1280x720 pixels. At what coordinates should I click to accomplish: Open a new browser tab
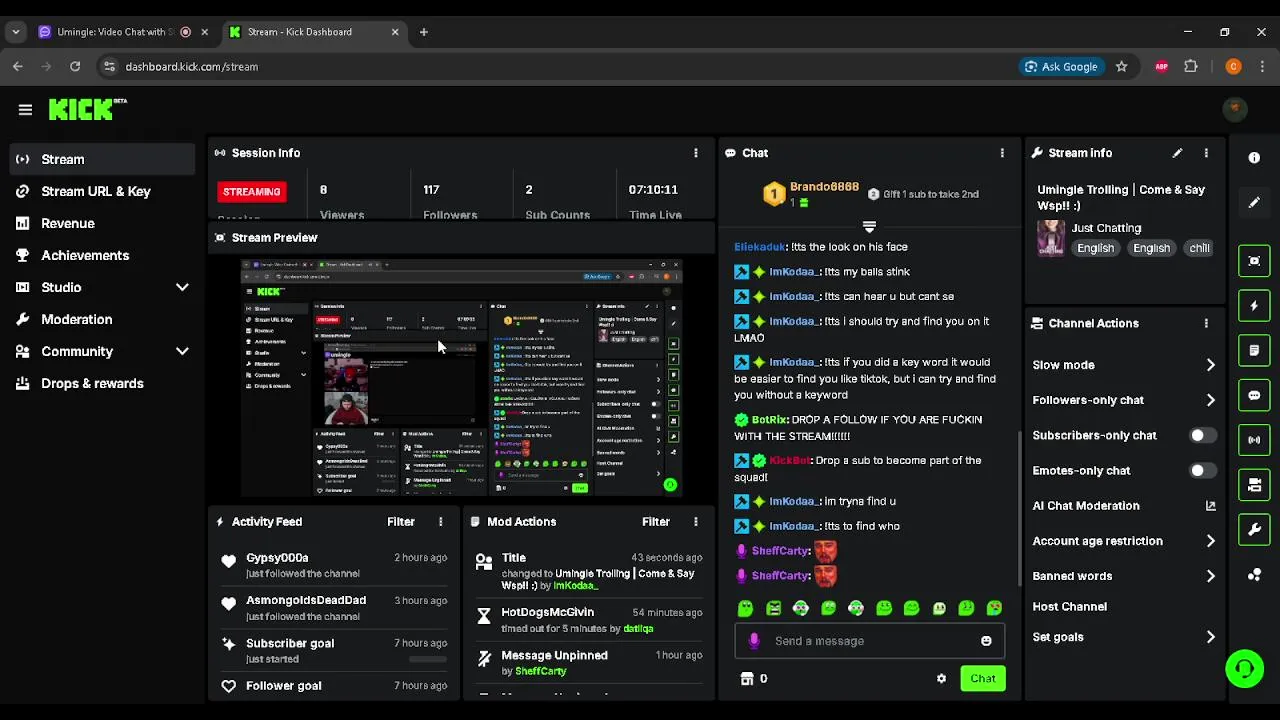tap(424, 32)
